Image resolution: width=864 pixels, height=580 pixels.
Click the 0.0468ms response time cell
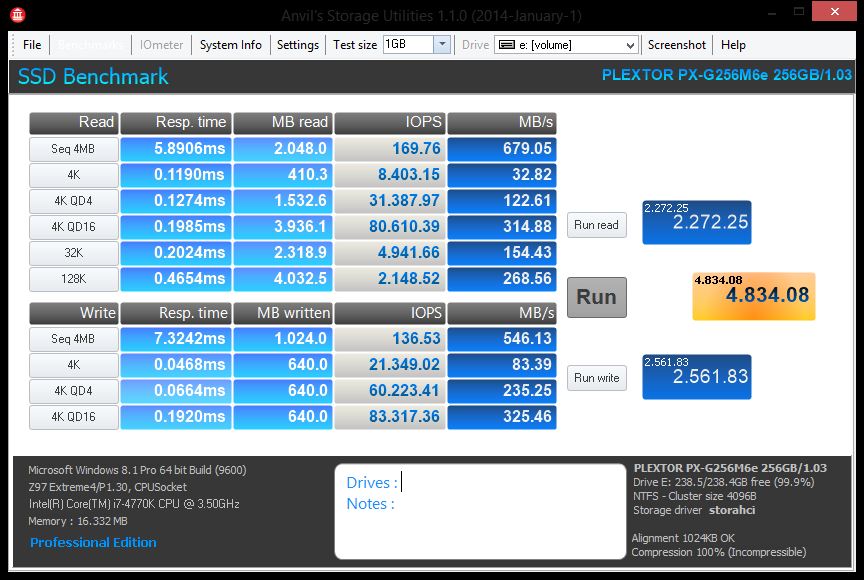click(176, 365)
